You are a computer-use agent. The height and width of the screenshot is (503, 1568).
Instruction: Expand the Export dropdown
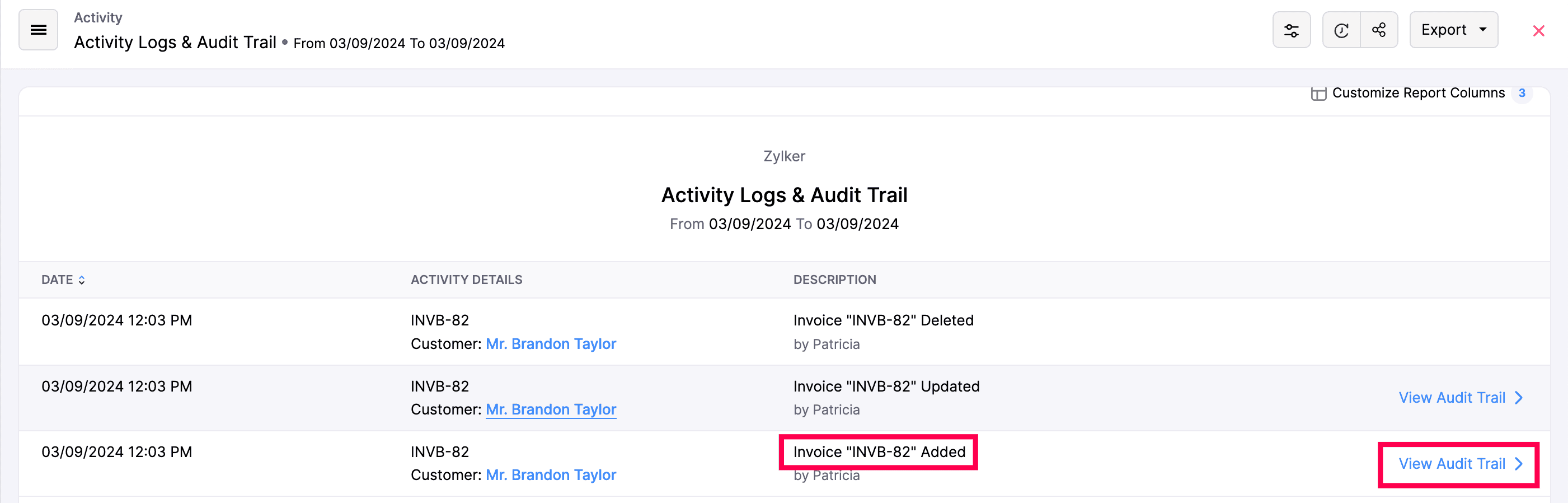[1453, 30]
